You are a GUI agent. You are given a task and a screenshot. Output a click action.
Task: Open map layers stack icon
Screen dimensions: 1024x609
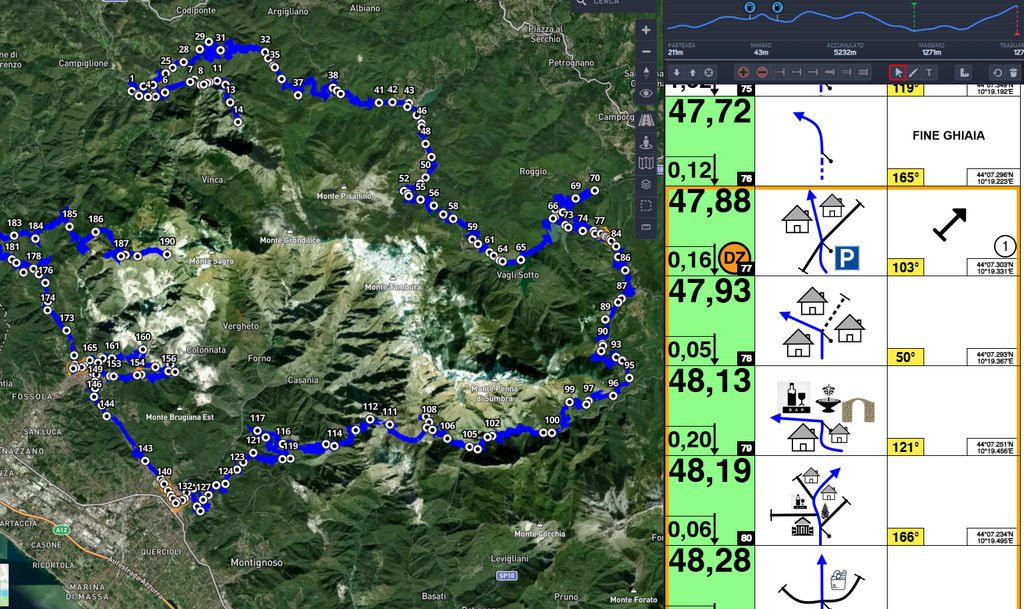(x=646, y=185)
